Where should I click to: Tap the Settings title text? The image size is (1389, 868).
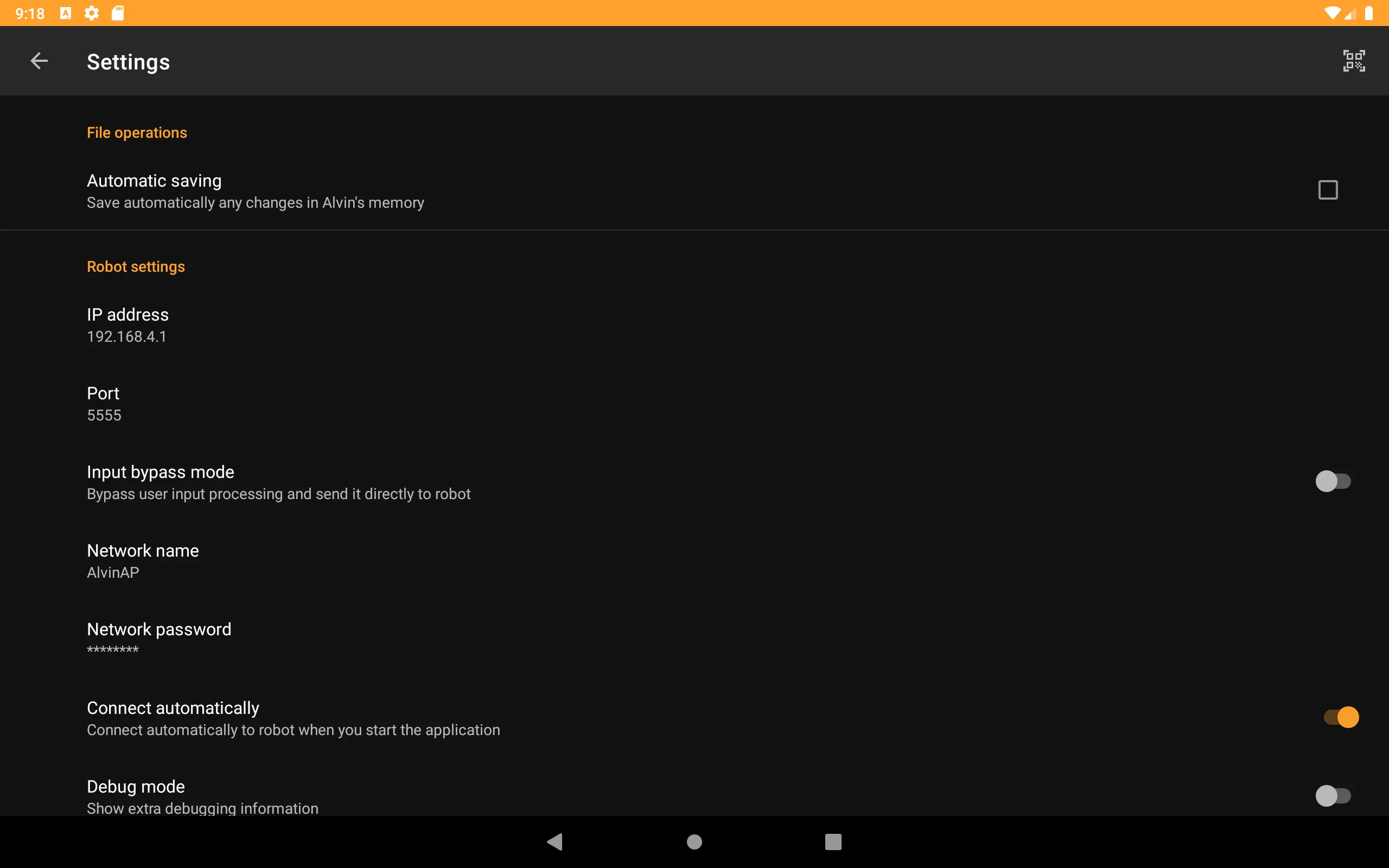[x=128, y=61]
